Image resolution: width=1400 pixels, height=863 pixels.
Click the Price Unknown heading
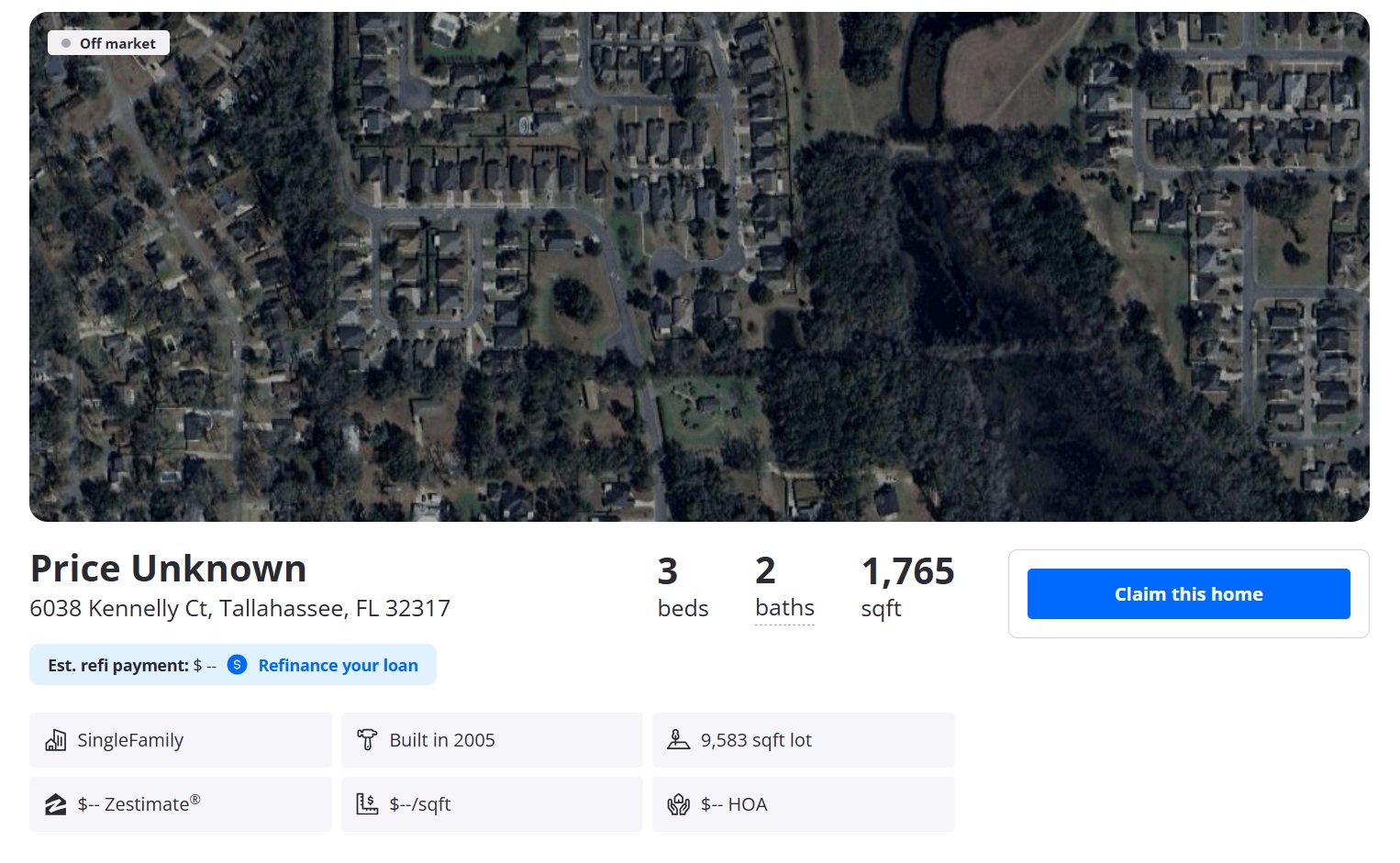pos(168,568)
